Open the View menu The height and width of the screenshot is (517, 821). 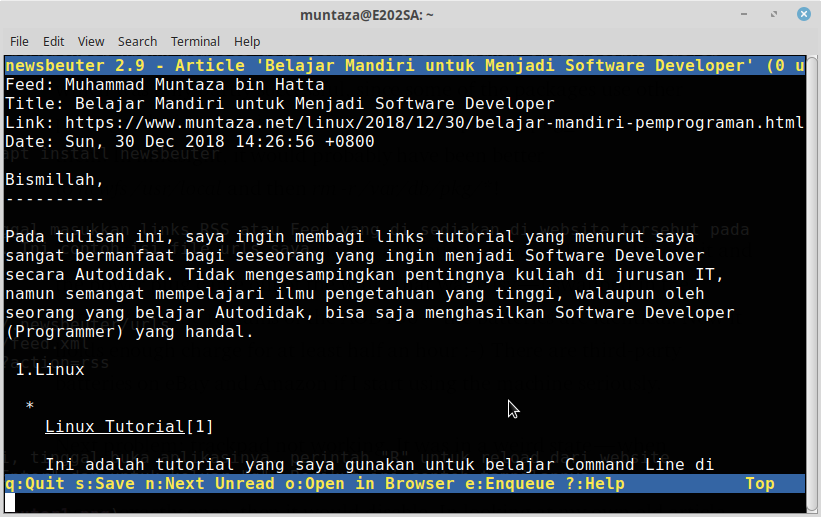tap(91, 41)
